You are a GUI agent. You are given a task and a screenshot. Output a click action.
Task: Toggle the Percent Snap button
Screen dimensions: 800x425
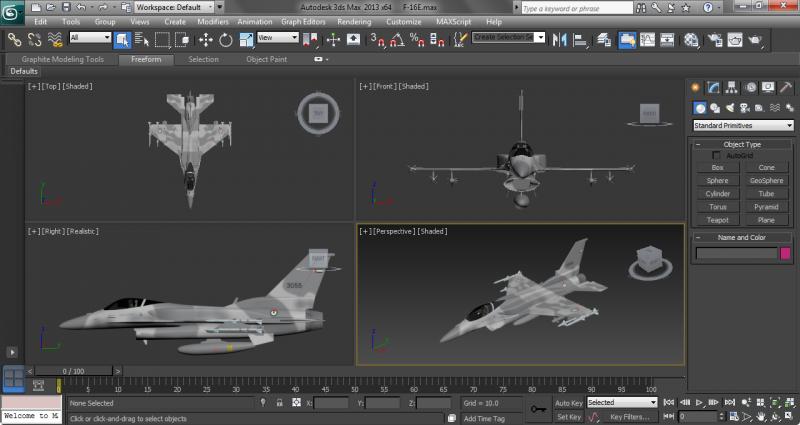click(417, 39)
